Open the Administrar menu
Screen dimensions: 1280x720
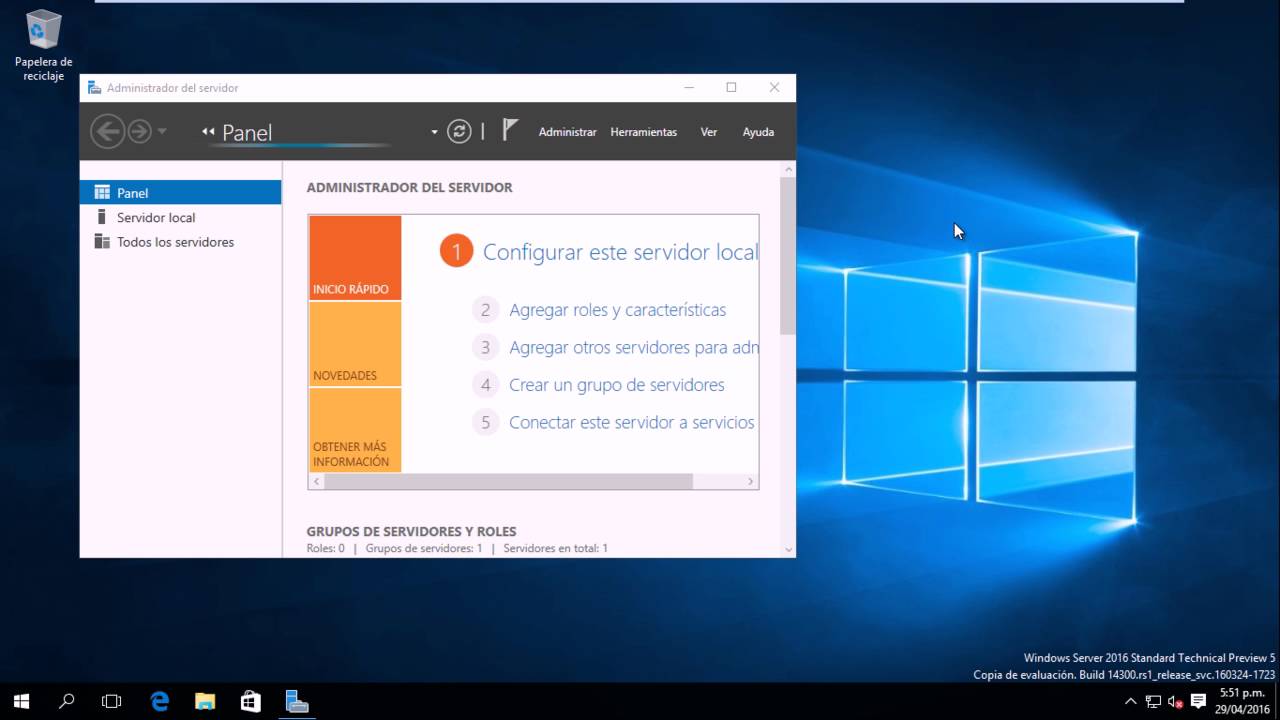click(x=567, y=132)
